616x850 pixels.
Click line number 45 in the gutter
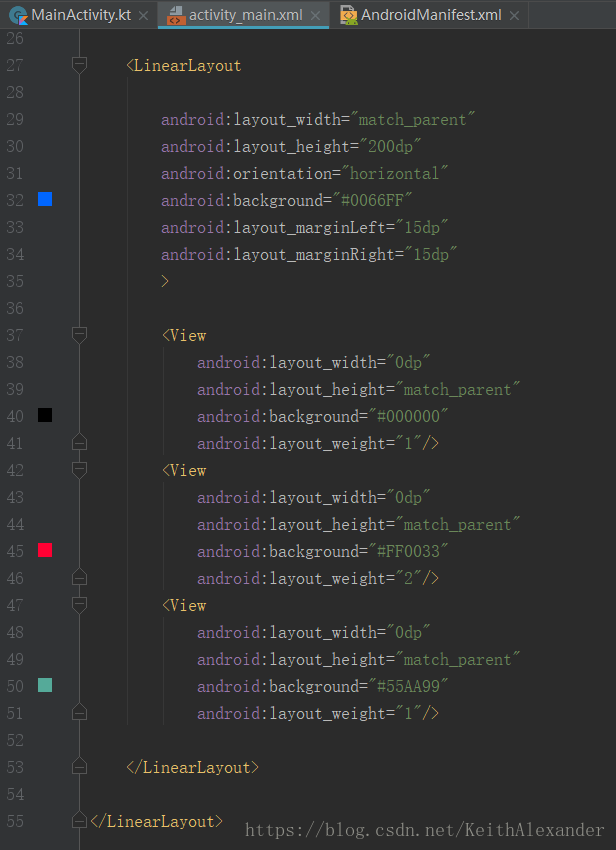pos(15,551)
